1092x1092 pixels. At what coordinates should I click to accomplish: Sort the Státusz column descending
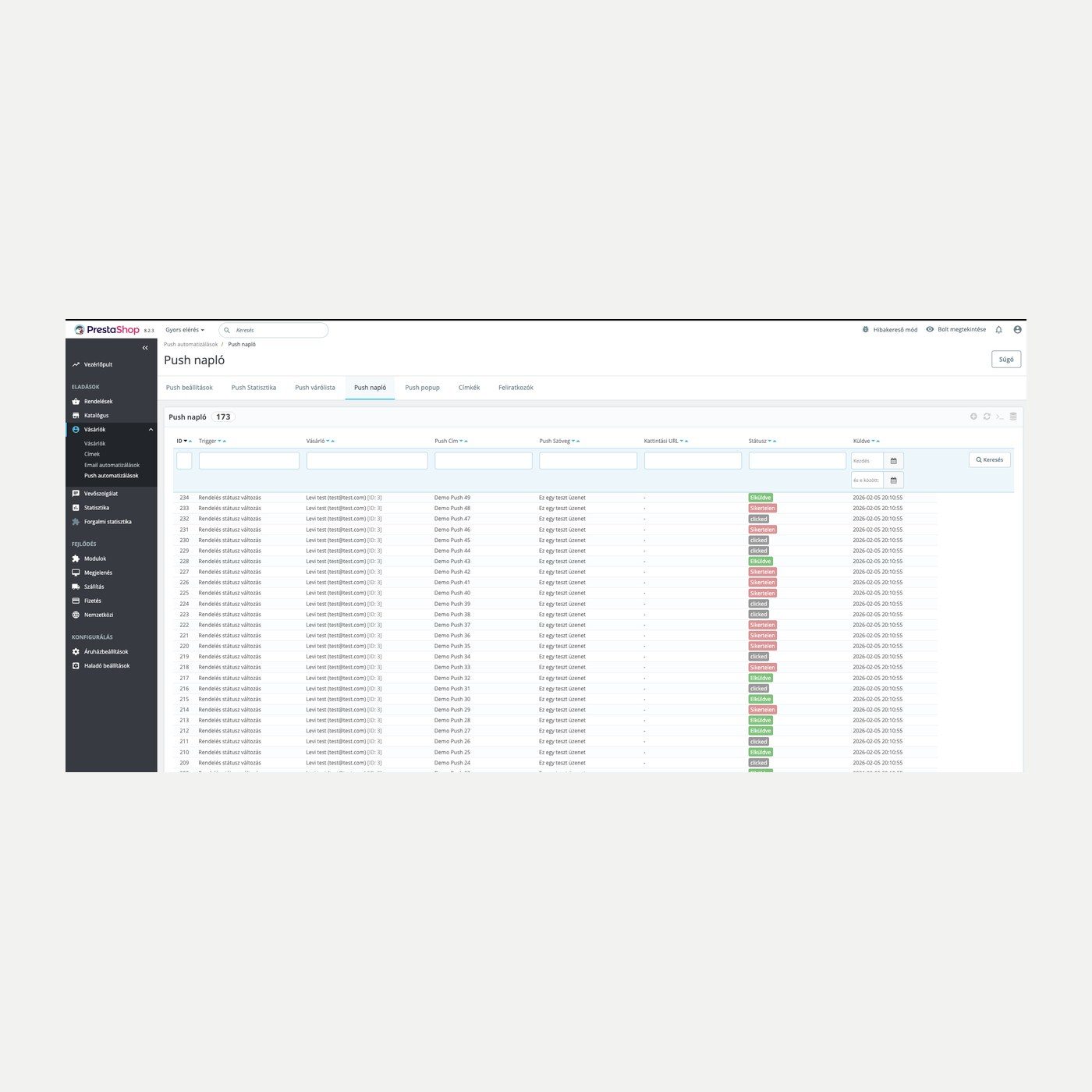tap(769, 441)
